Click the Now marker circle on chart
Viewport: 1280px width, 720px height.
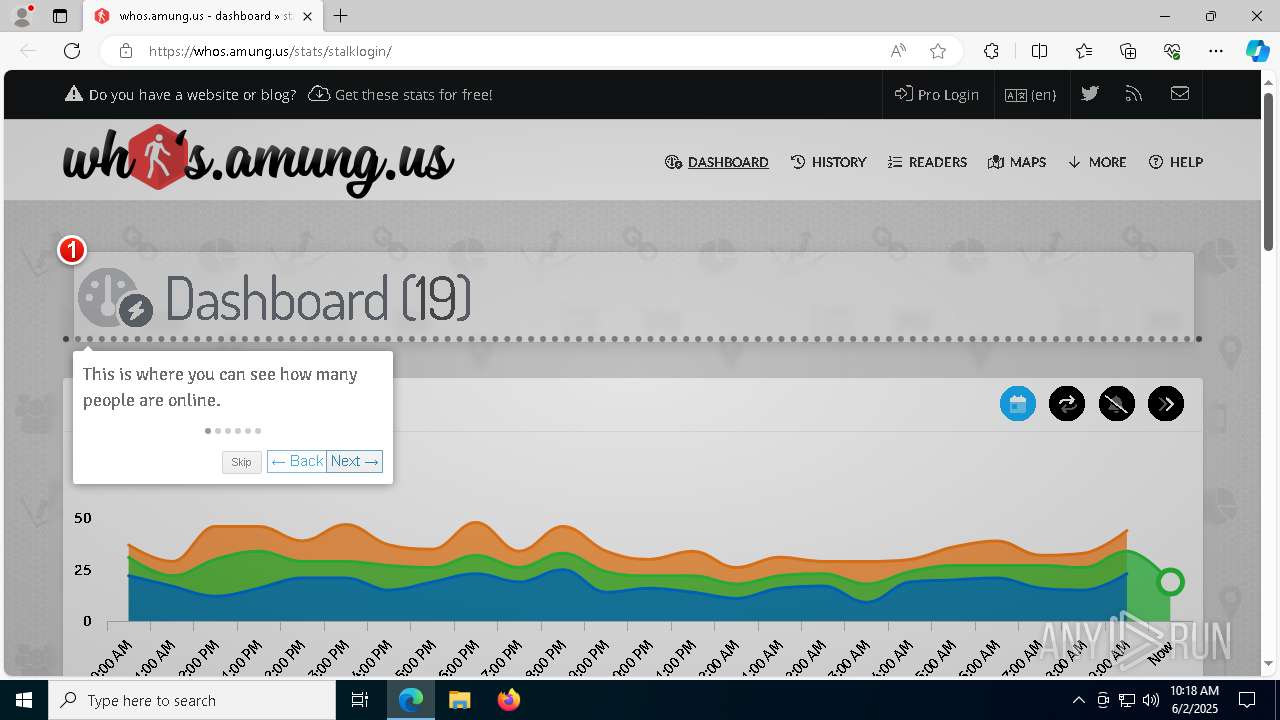click(1170, 581)
